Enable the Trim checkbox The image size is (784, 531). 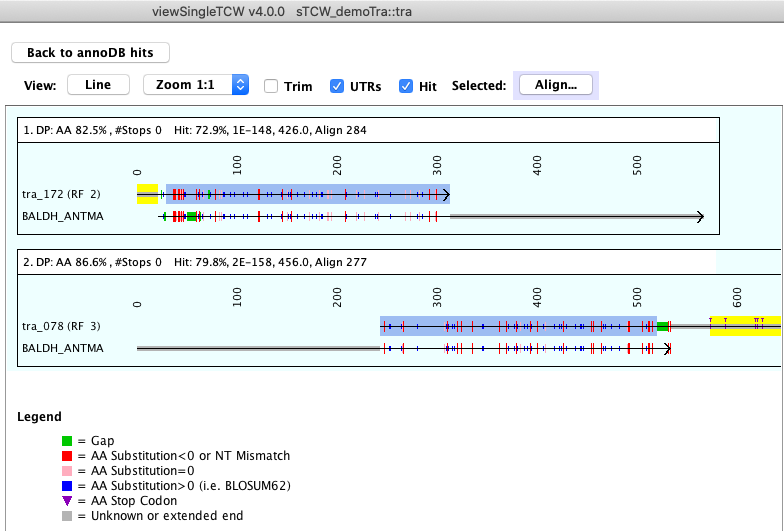point(271,86)
